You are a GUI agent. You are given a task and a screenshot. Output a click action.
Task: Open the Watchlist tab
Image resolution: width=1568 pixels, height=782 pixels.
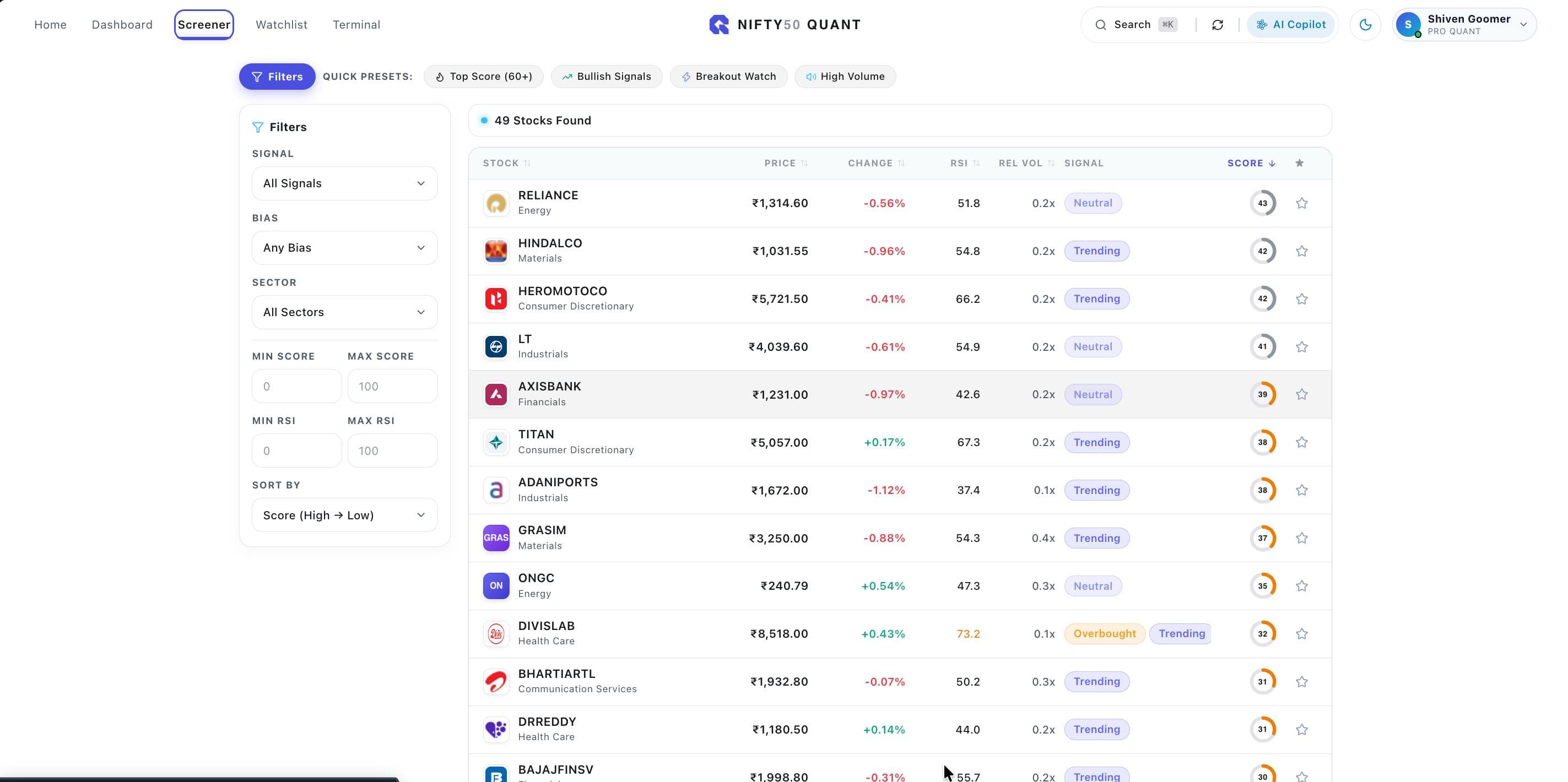click(x=281, y=25)
